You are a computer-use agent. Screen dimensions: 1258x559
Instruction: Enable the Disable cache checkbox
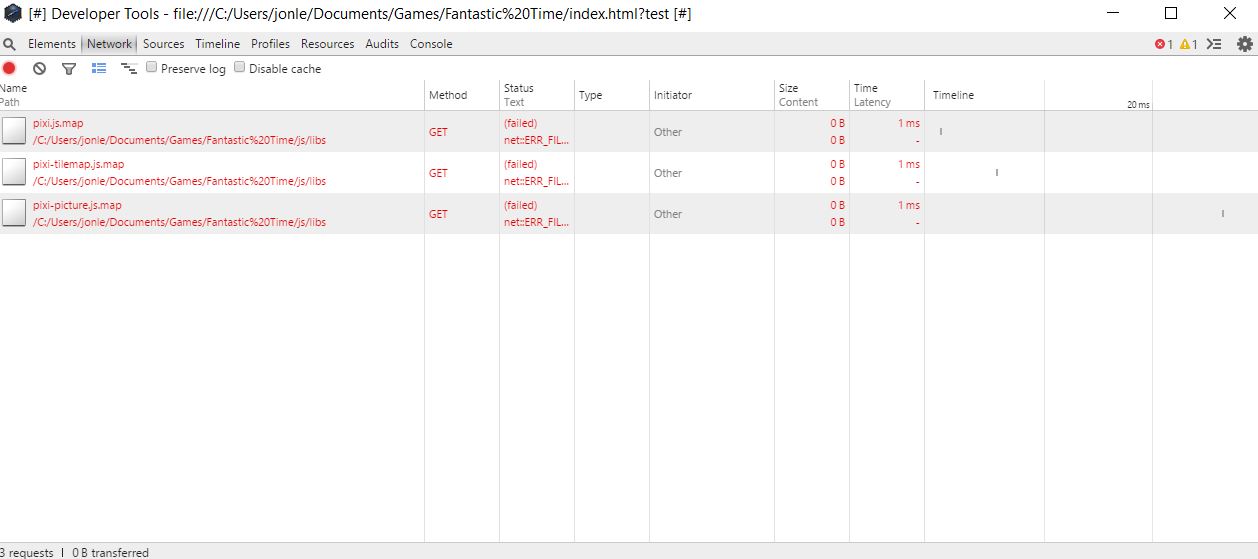click(240, 67)
